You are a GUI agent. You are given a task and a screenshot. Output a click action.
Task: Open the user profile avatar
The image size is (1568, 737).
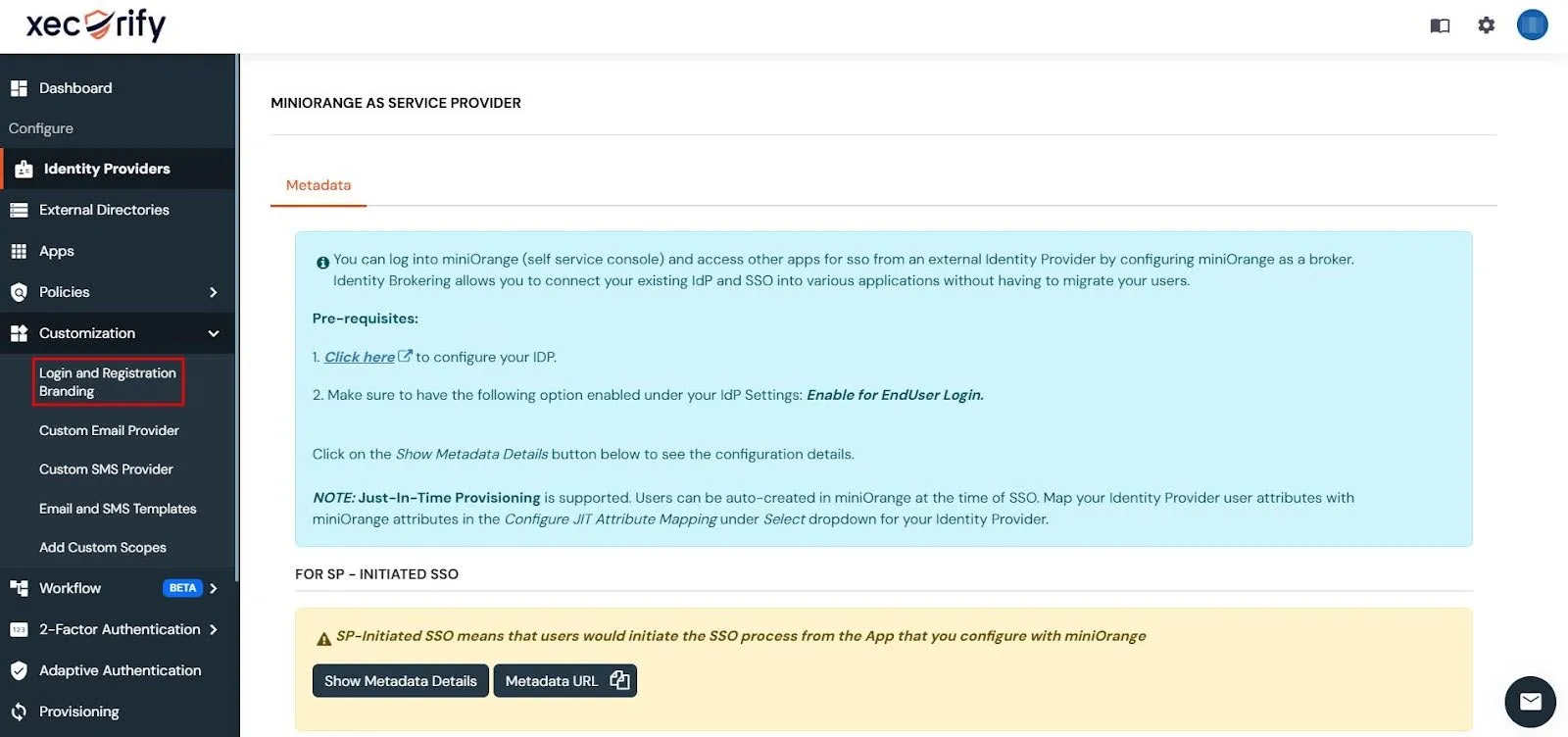tap(1533, 25)
